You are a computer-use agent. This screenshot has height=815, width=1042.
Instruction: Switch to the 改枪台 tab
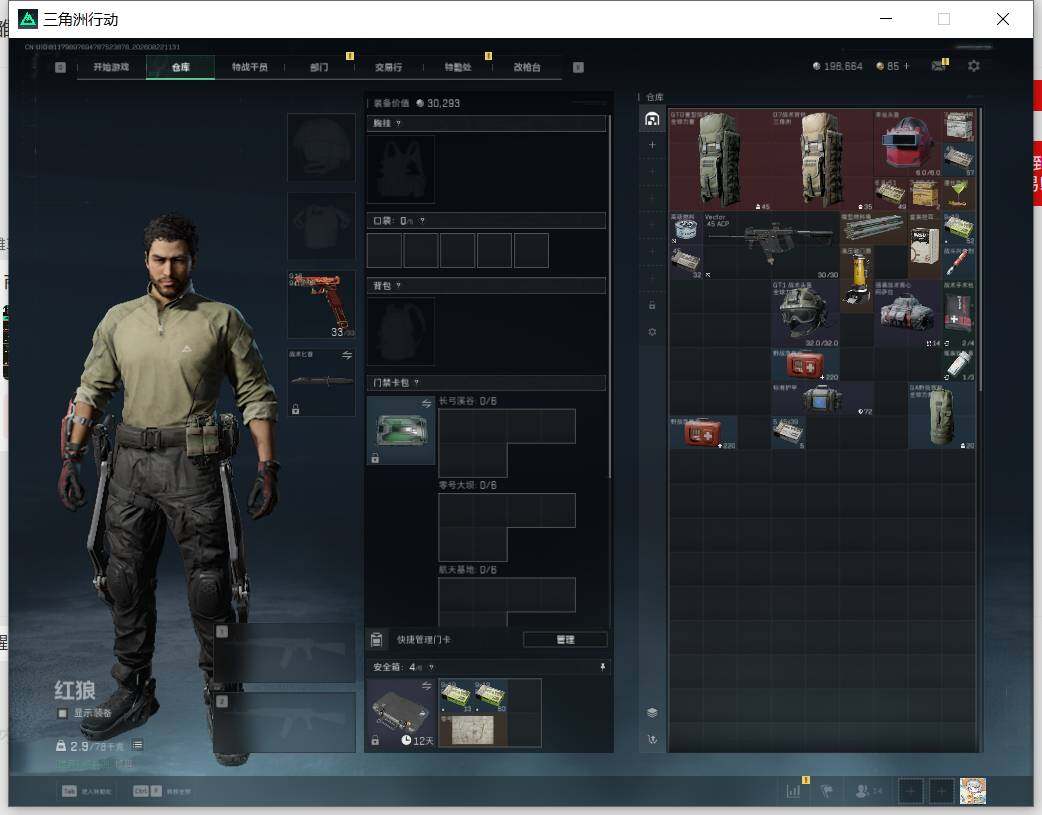click(527, 67)
